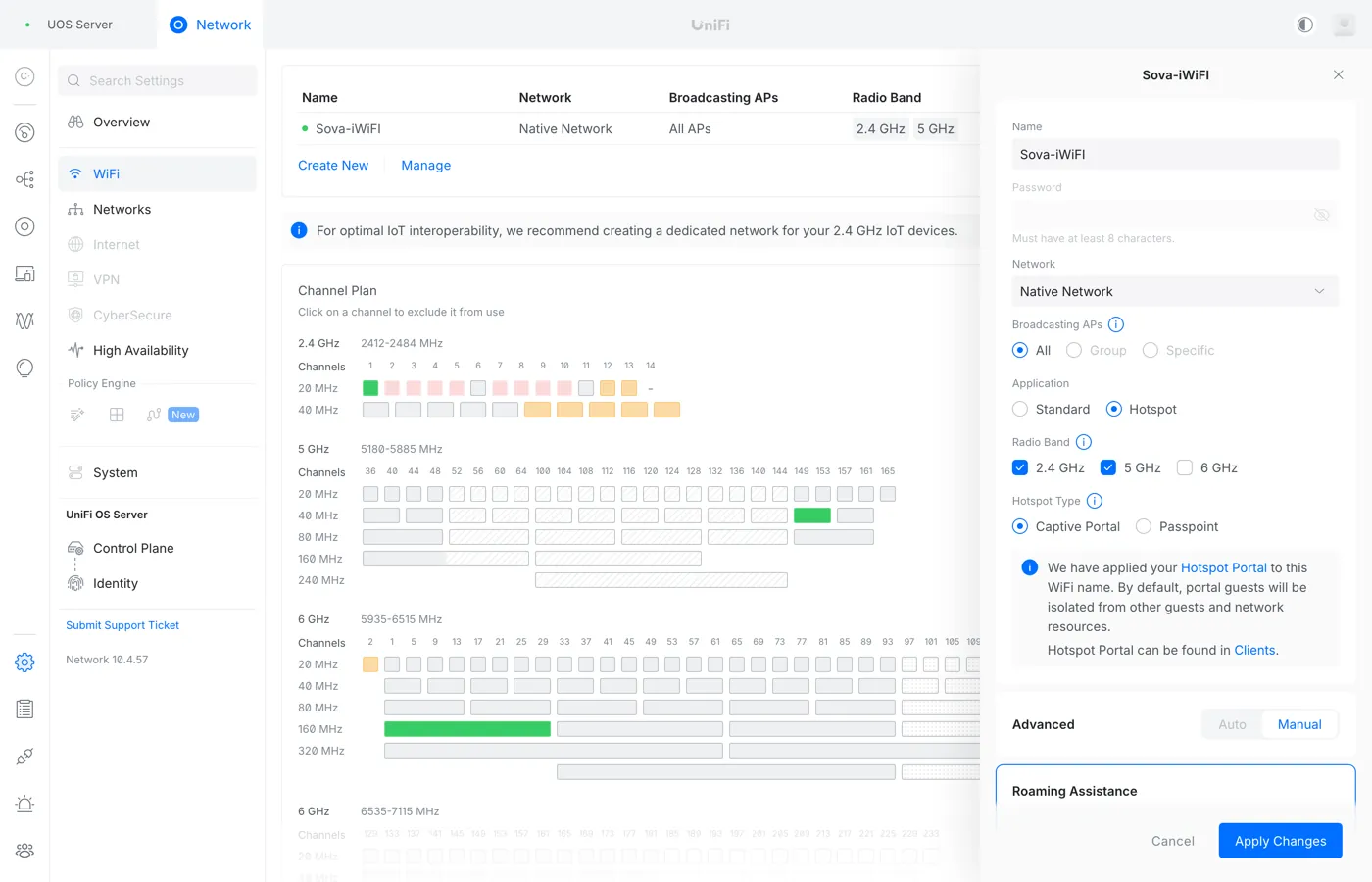Open WiFi settings
Image resolution: width=1372 pixels, height=882 pixels.
coord(157,173)
